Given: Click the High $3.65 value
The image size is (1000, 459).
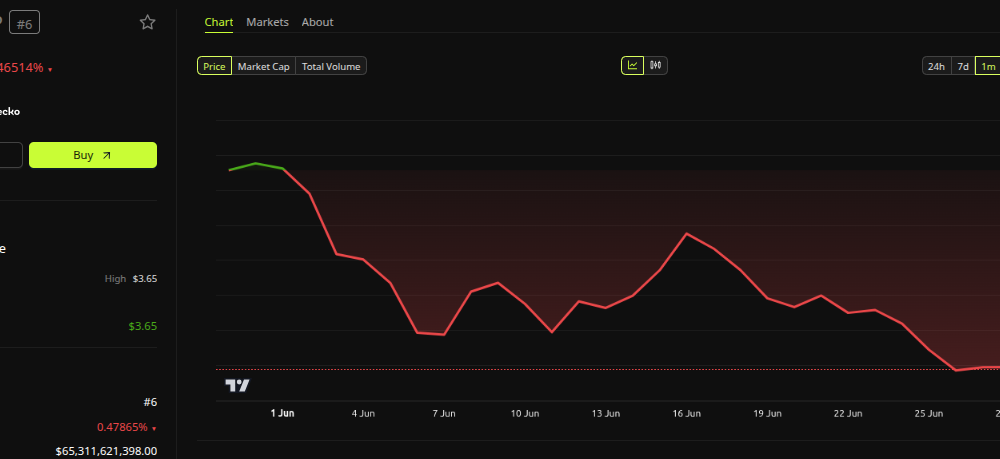Looking at the screenshot, I should [145, 279].
